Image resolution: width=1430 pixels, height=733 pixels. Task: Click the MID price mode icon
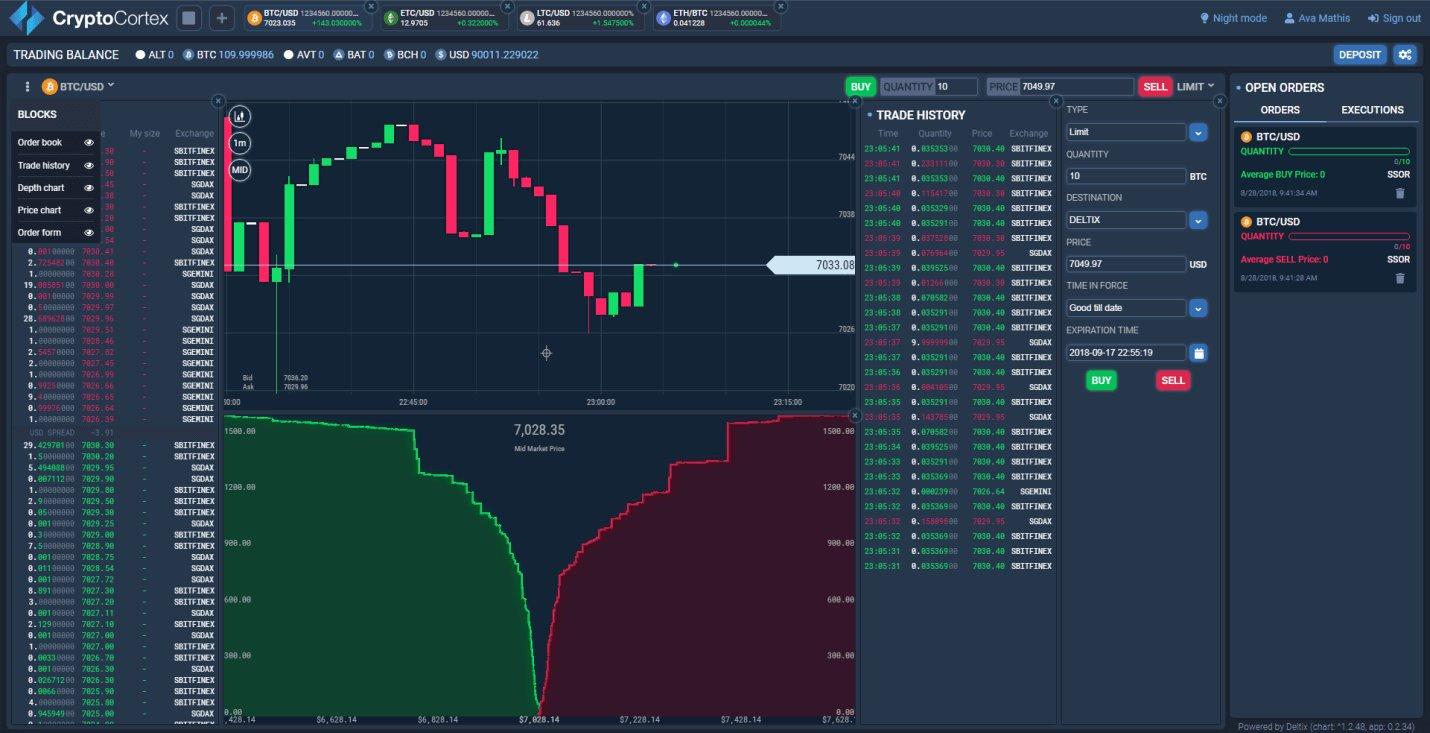238,170
